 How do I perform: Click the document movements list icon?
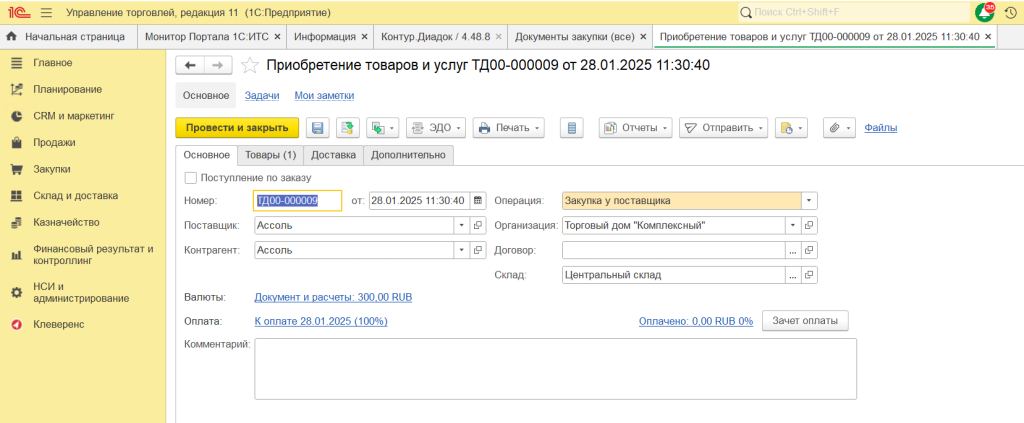pyautogui.click(x=571, y=128)
